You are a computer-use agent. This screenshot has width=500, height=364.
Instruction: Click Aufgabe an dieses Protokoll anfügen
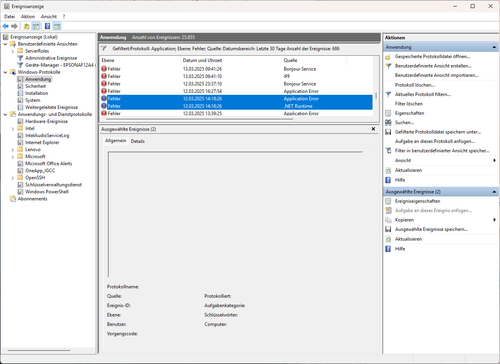coord(435,141)
